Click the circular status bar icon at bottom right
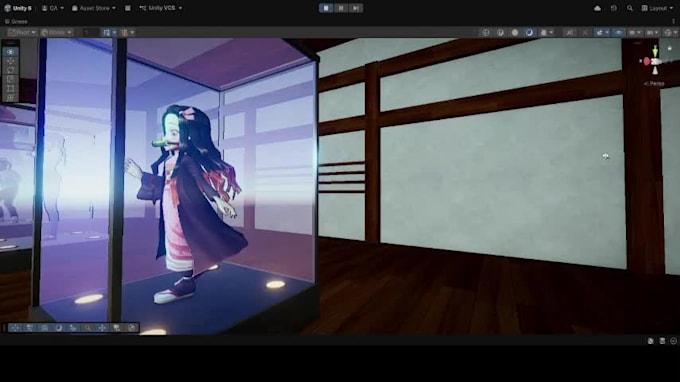The image size is (680, 382). pos(673,341)
